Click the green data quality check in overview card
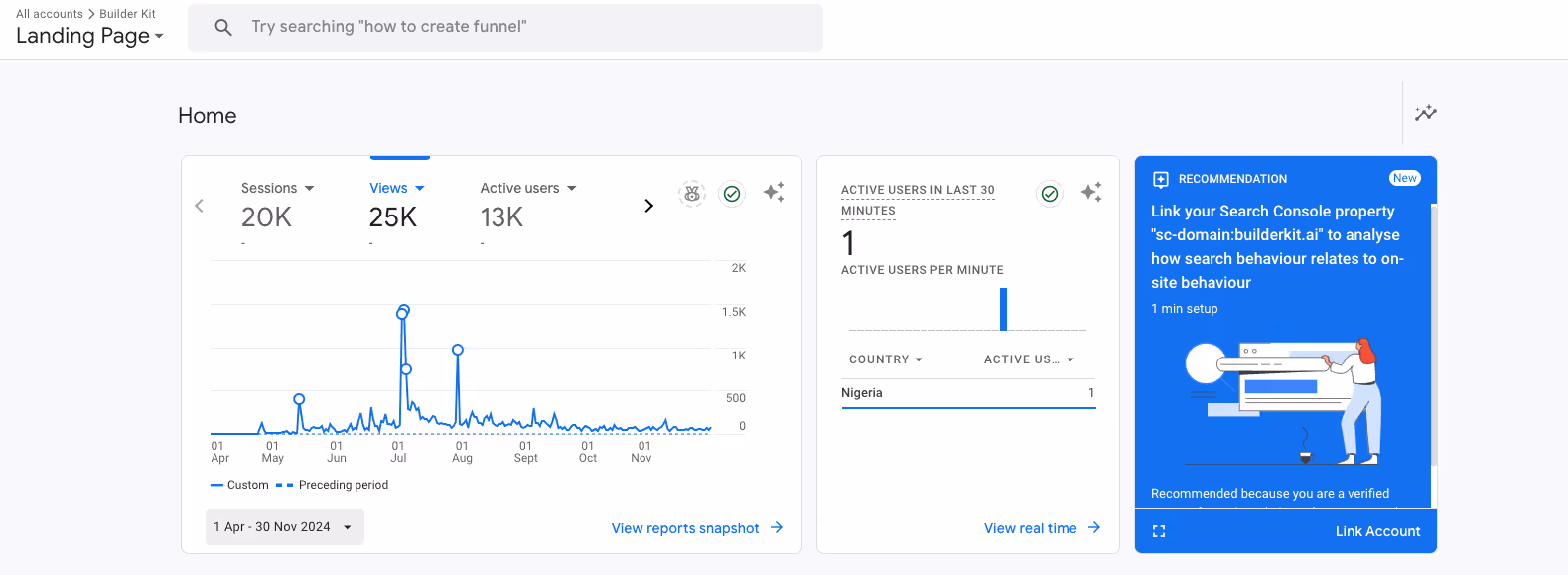 click(x=732, y=194)
